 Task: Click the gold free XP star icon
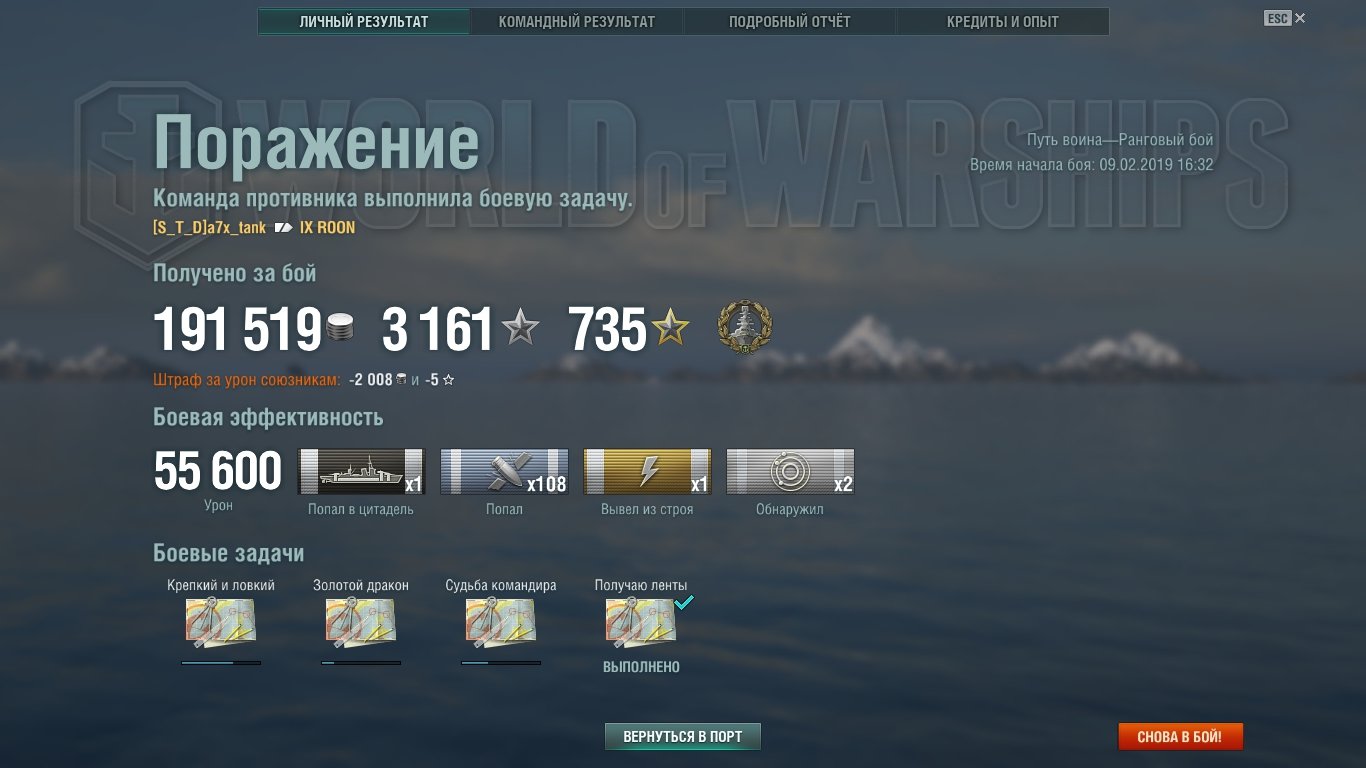[670, 327]
